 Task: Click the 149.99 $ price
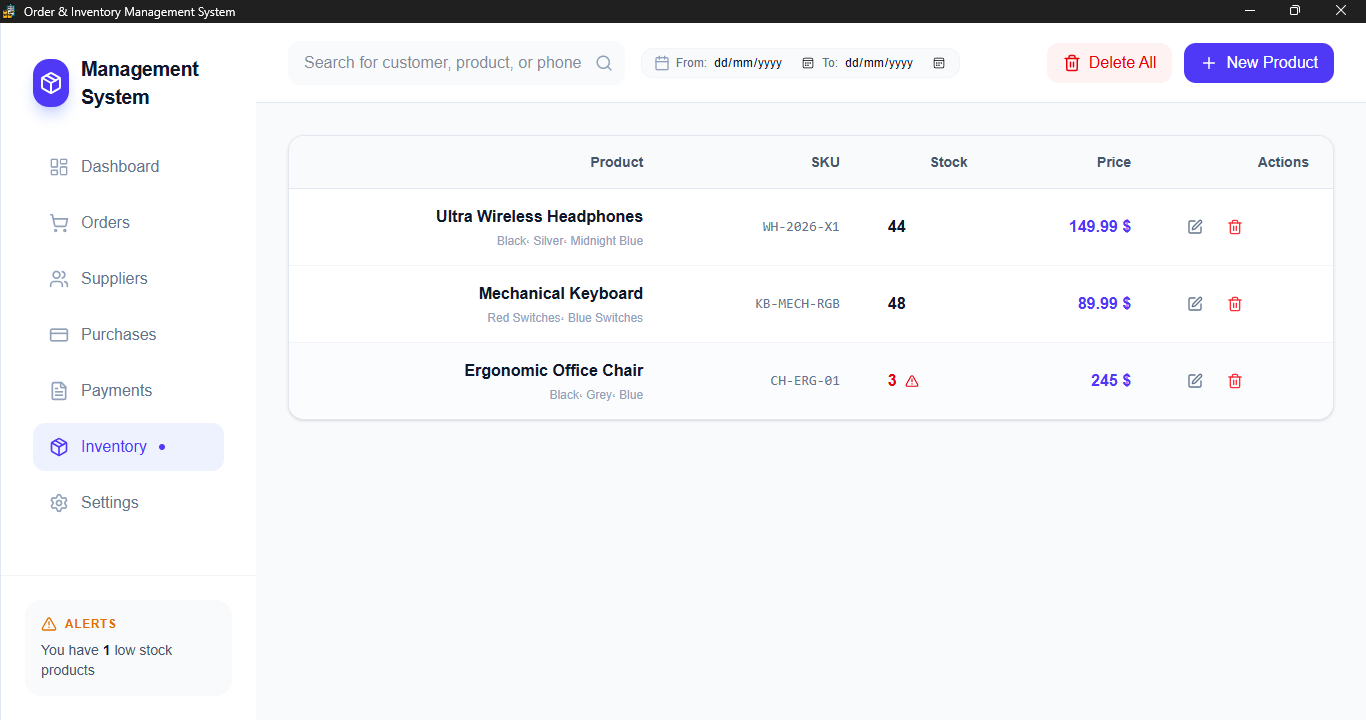pos(1100,227)
